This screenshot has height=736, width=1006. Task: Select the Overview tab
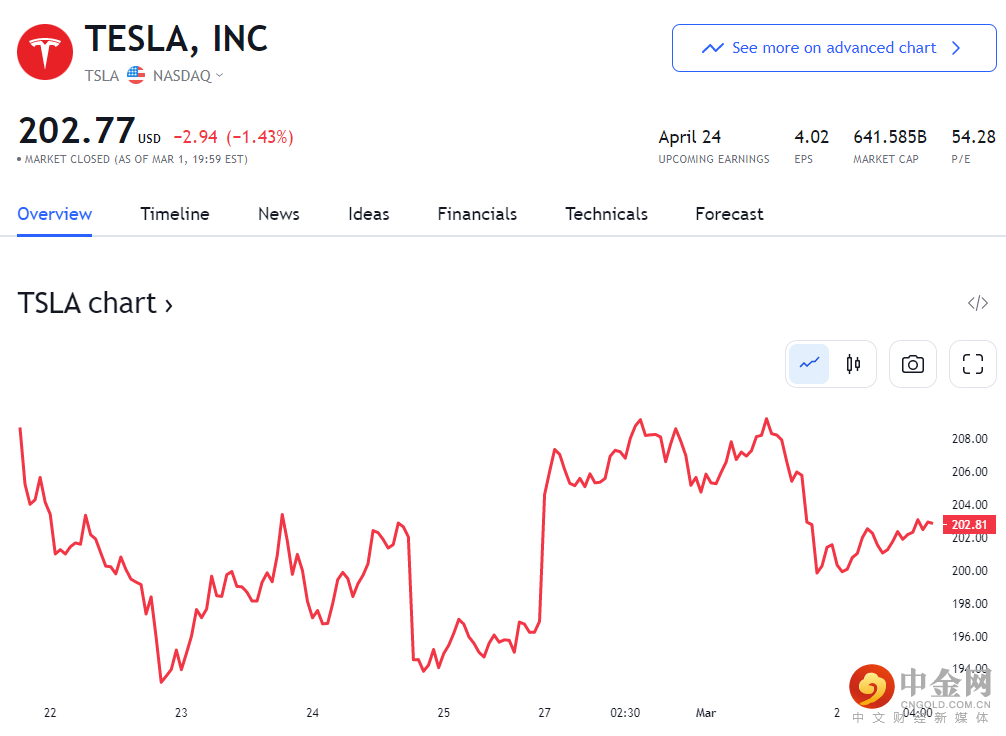(x=55, y=214)
